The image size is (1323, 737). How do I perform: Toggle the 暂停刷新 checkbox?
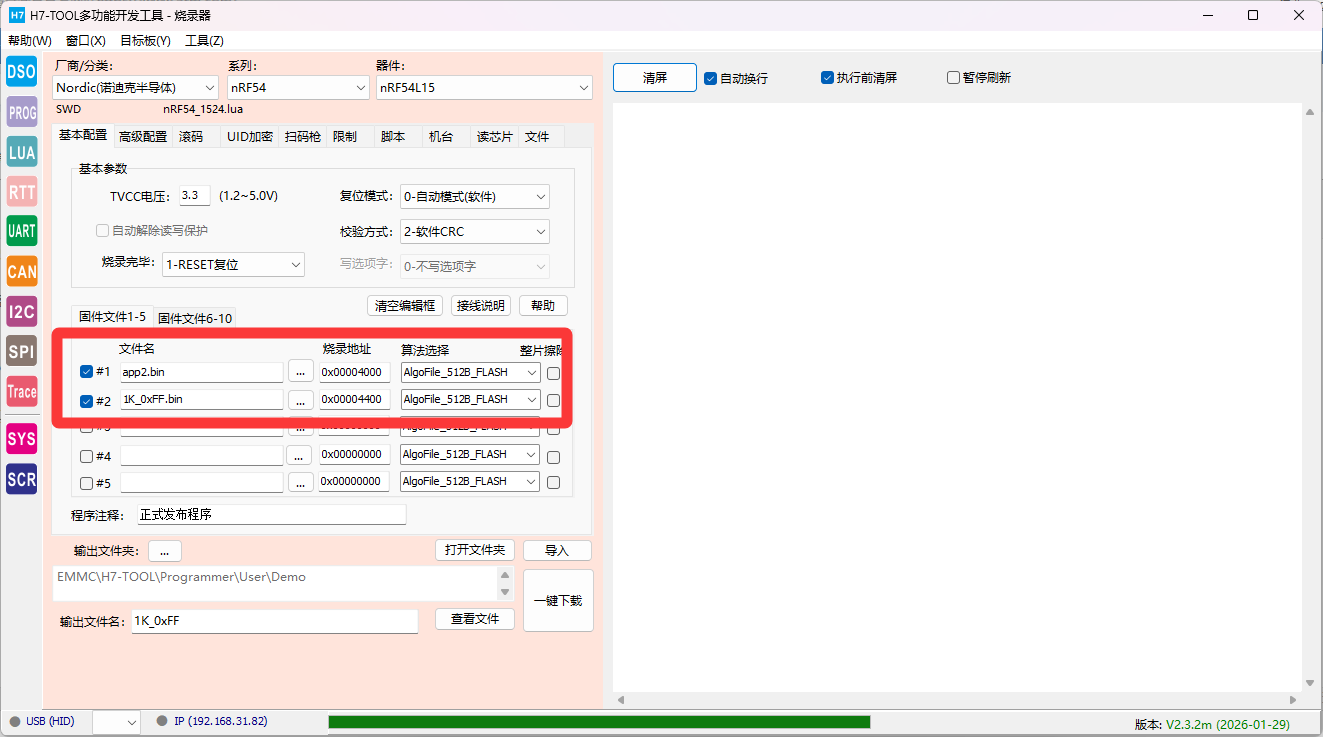[953, 78]
